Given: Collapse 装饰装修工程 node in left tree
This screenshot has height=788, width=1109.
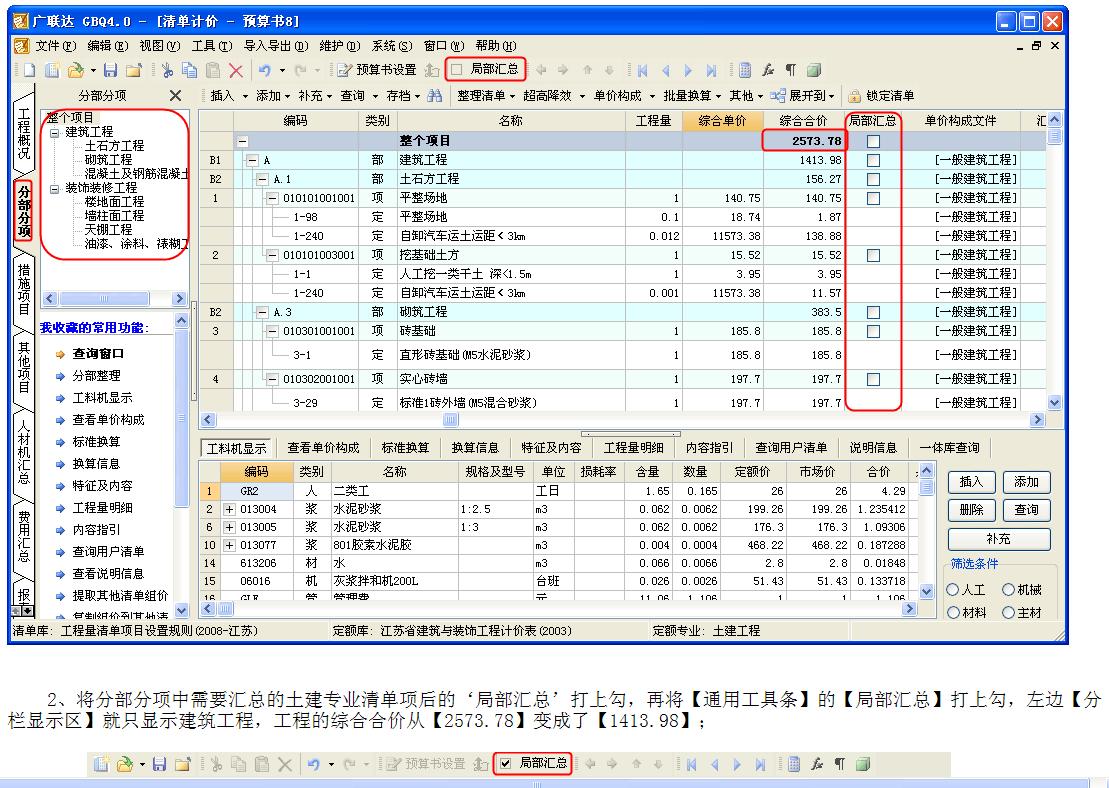Looking at the screenshot, I should (x=54, y=189).
